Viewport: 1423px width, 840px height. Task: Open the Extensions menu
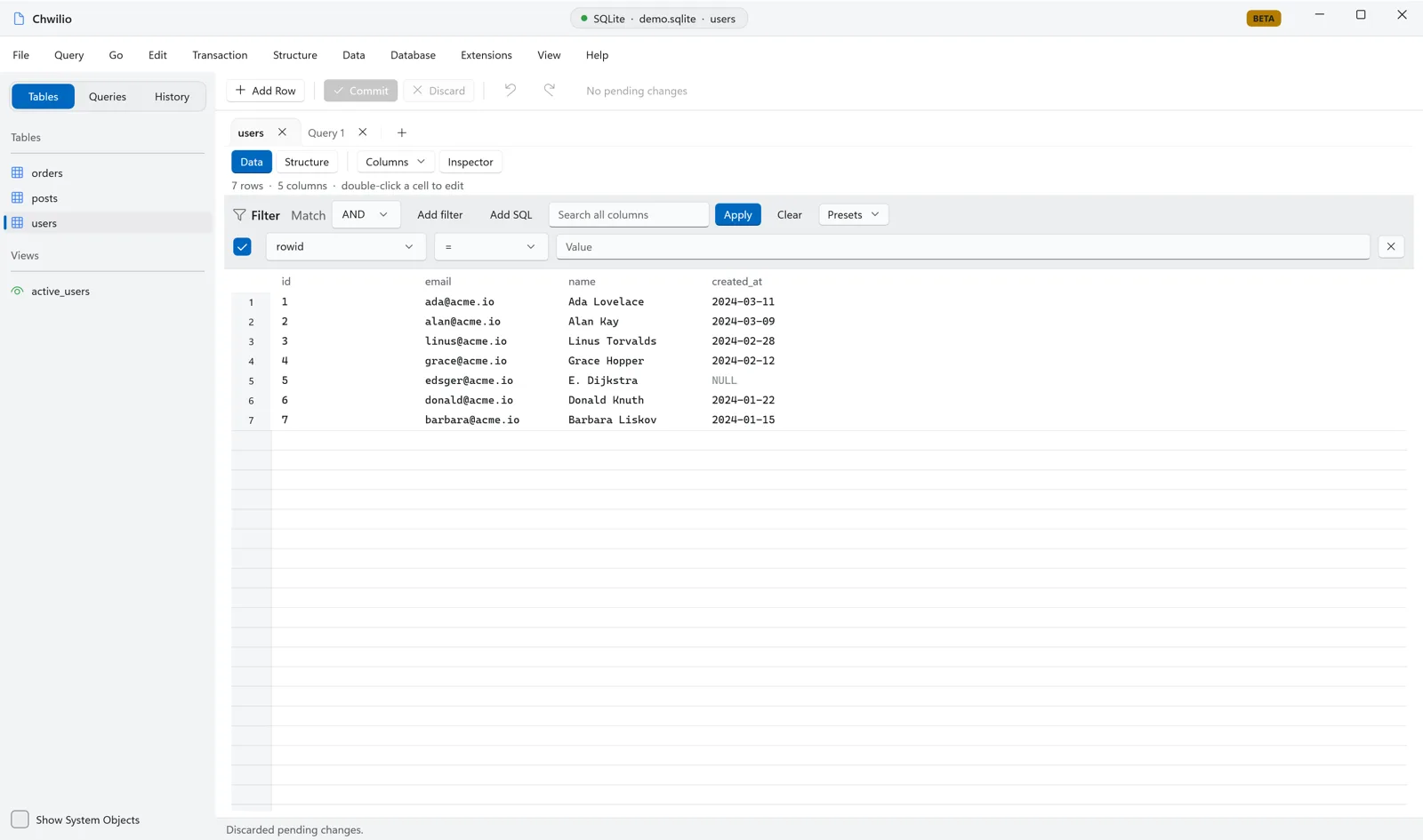tap(486, 55)
